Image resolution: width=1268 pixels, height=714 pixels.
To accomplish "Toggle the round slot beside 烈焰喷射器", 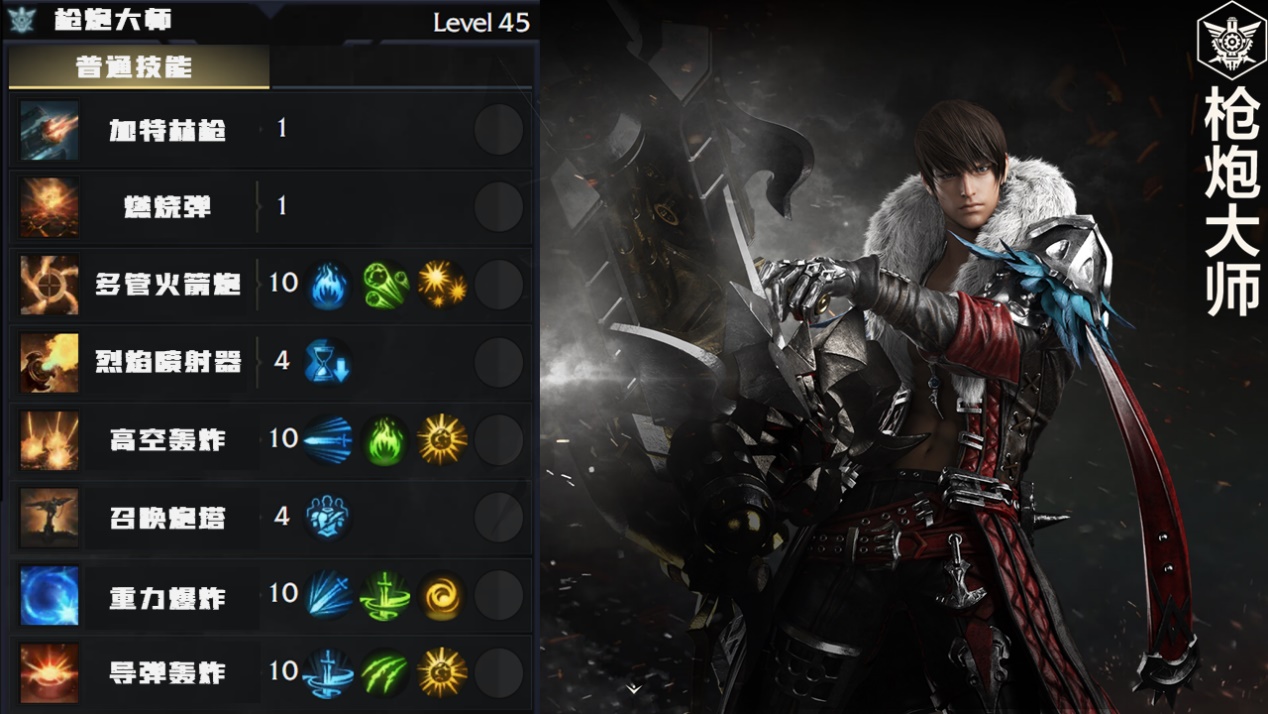I will click(499, 362).
